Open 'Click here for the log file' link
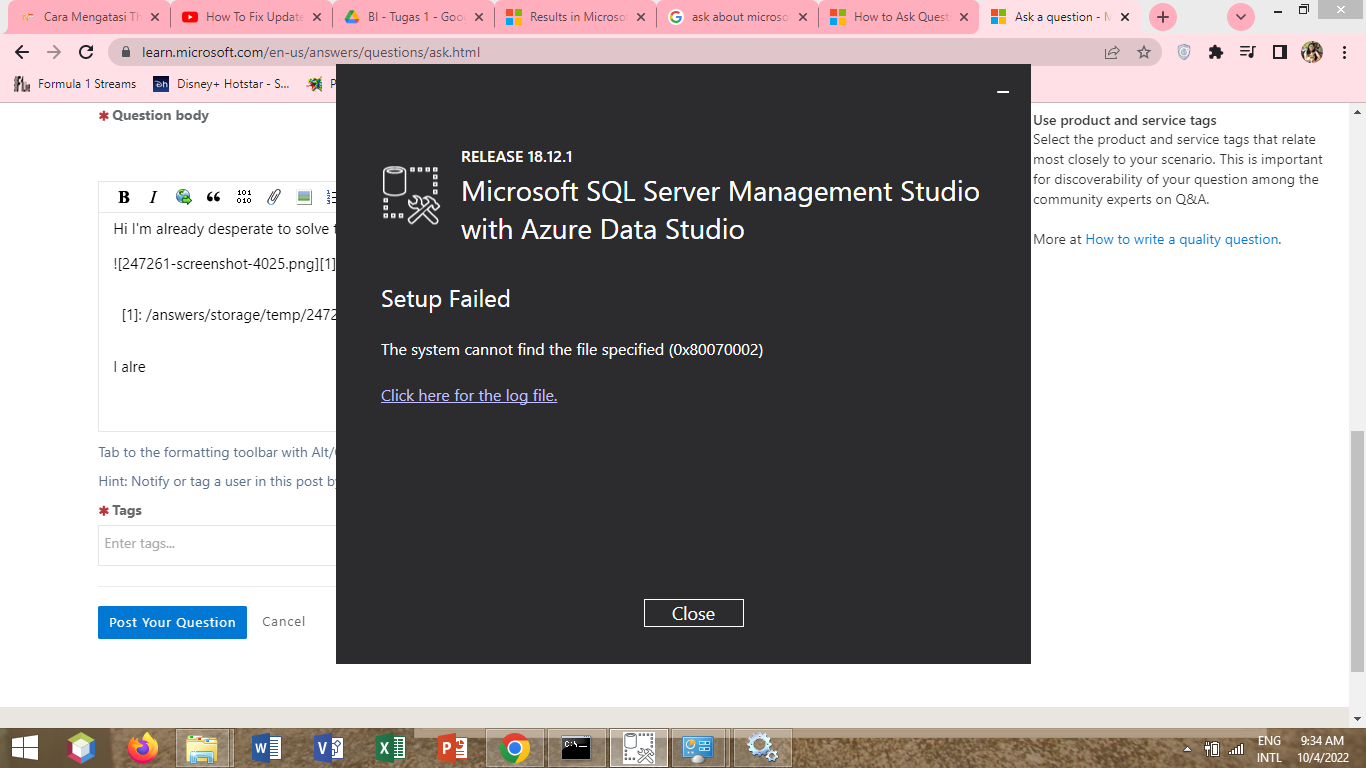 469,395
